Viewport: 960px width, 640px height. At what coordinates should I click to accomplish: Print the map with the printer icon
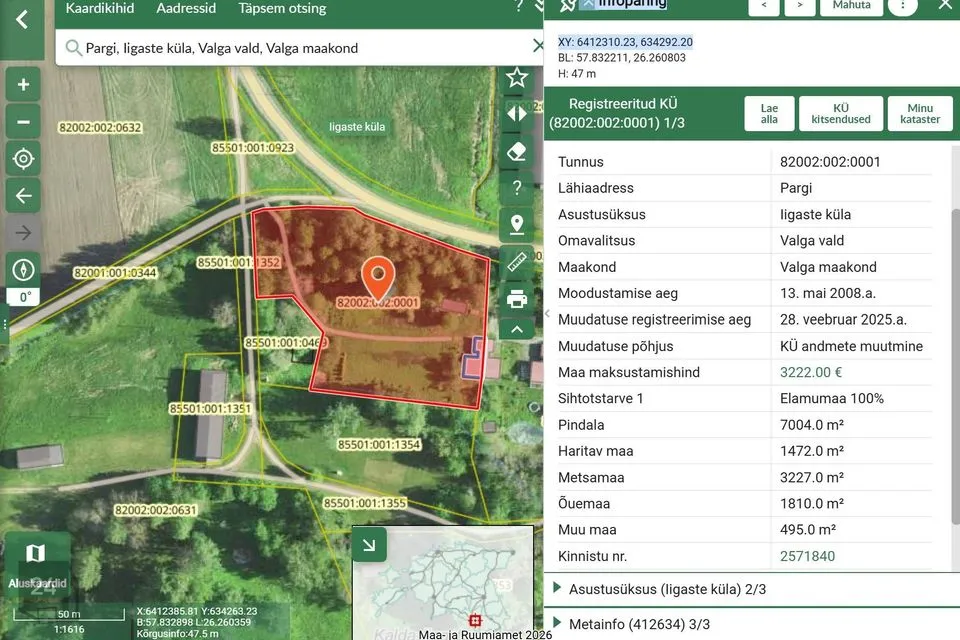[x=517, y=299]
